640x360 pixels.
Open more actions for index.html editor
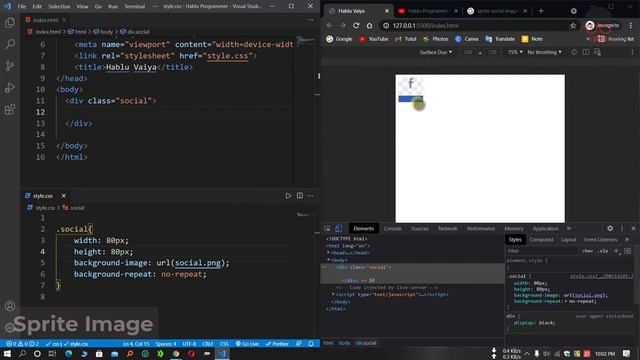pyautogui.click(x=311, y=20)
